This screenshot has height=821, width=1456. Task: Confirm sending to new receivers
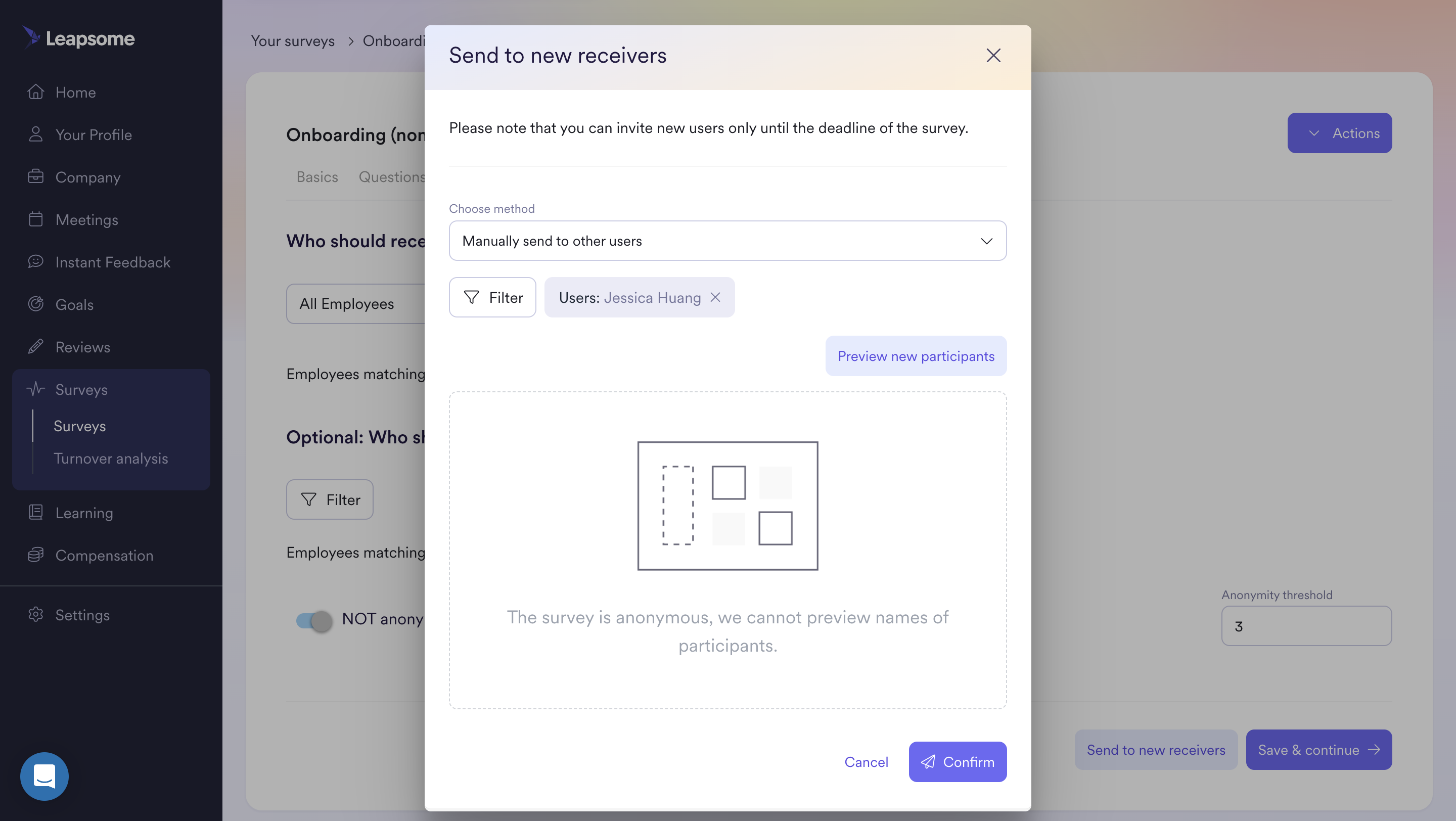[x=958, y=762]
